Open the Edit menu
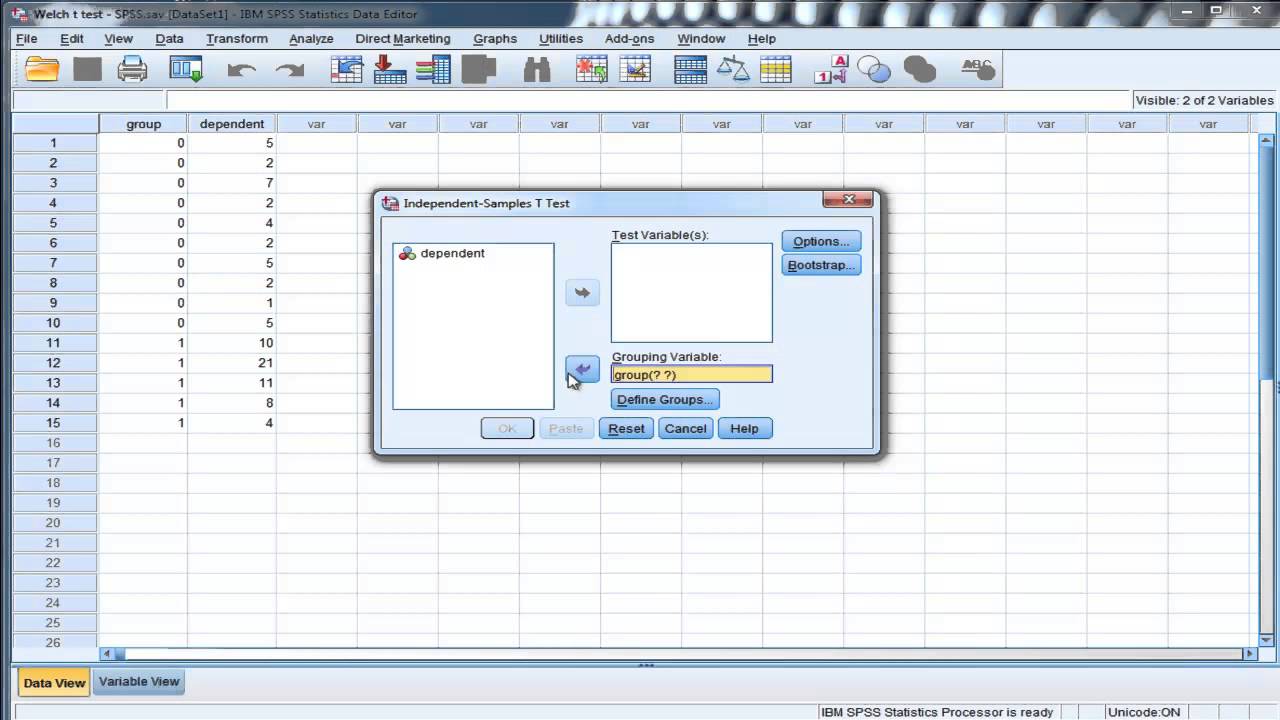The width and height of the screenshot is (1280, 720). [72, 38]
